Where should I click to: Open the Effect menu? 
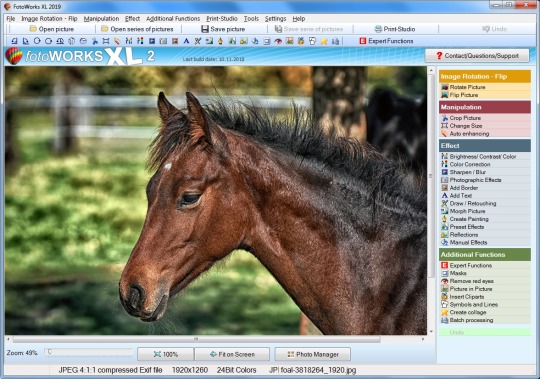pyautogui.click(x=132, y=19)
